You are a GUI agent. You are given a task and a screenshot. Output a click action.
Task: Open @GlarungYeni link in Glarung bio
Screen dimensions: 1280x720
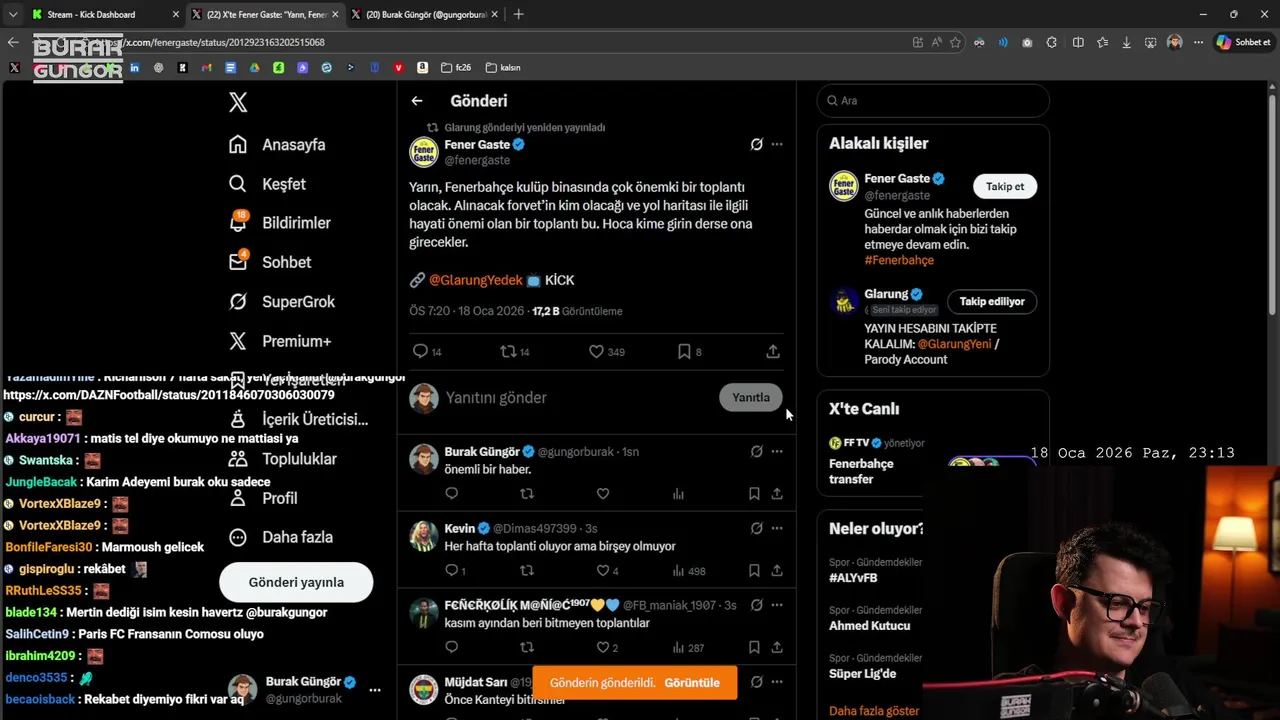point(954,343)
